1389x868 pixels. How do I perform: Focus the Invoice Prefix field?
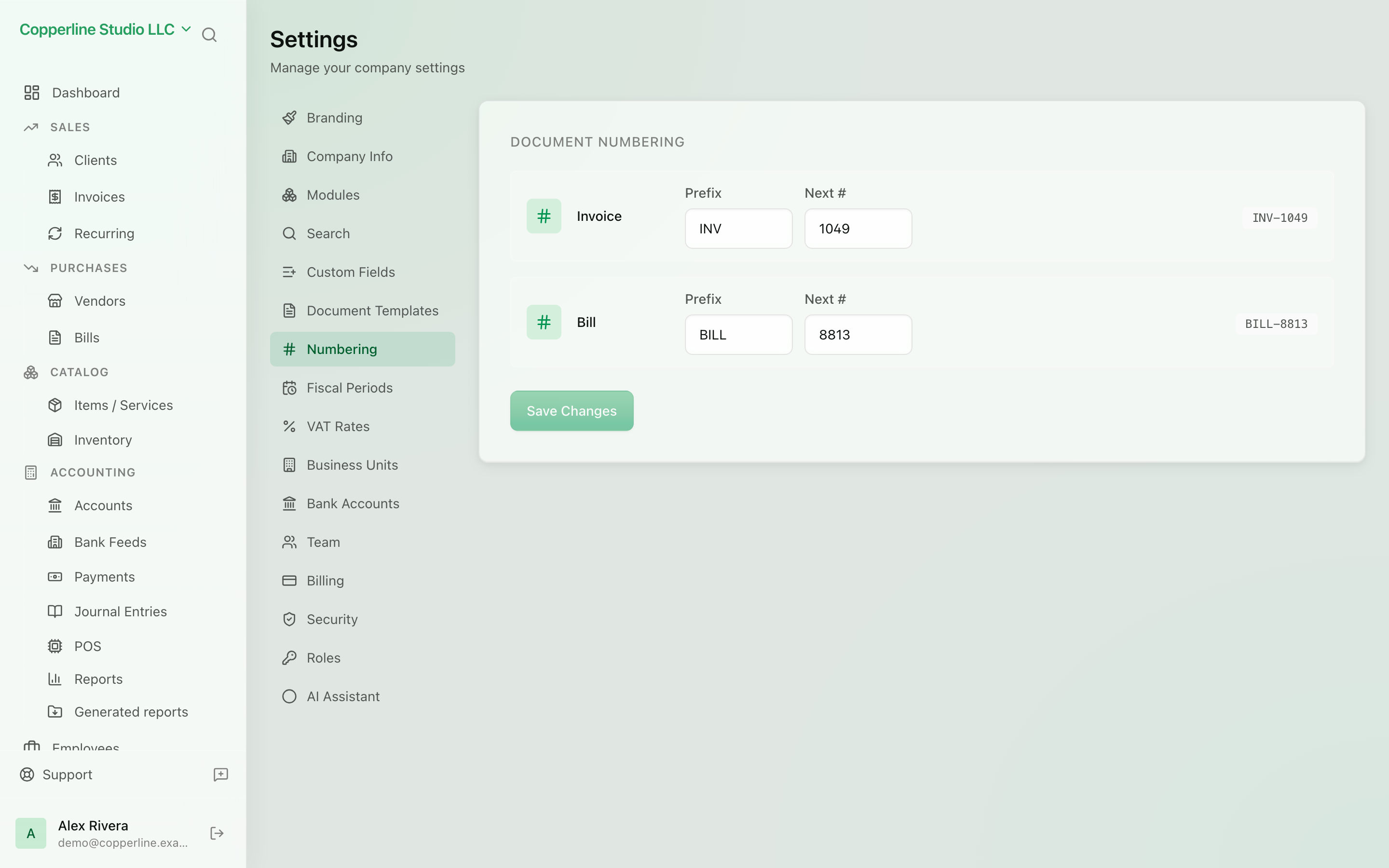click(738, 229)
